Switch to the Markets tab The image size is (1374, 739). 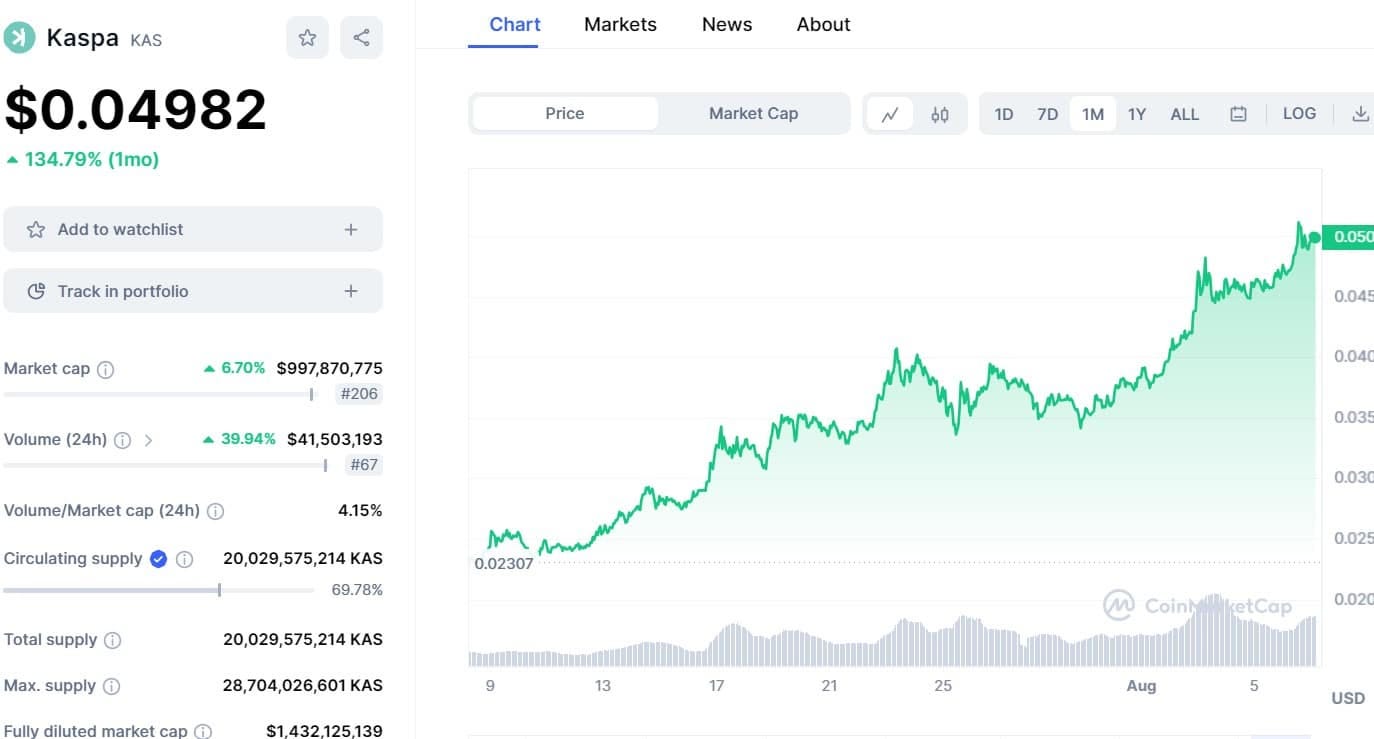[620, 24]
